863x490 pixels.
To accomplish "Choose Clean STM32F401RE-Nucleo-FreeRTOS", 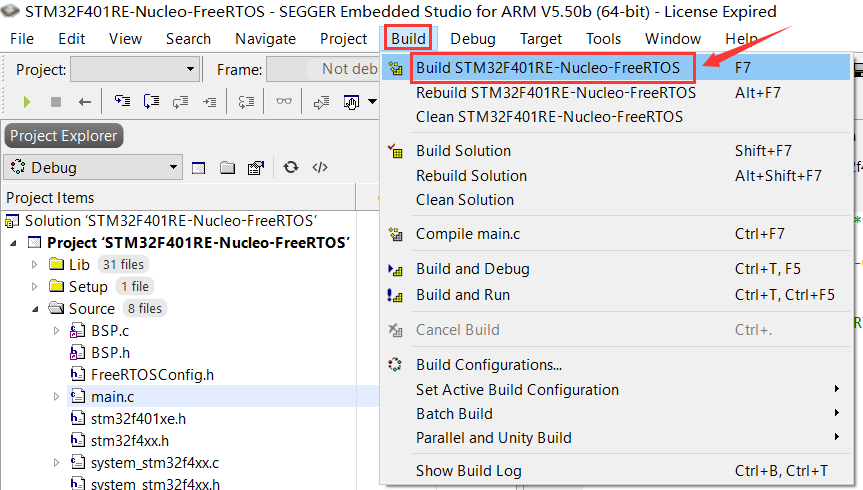I will pyautogui.click(x=616, y=117).
